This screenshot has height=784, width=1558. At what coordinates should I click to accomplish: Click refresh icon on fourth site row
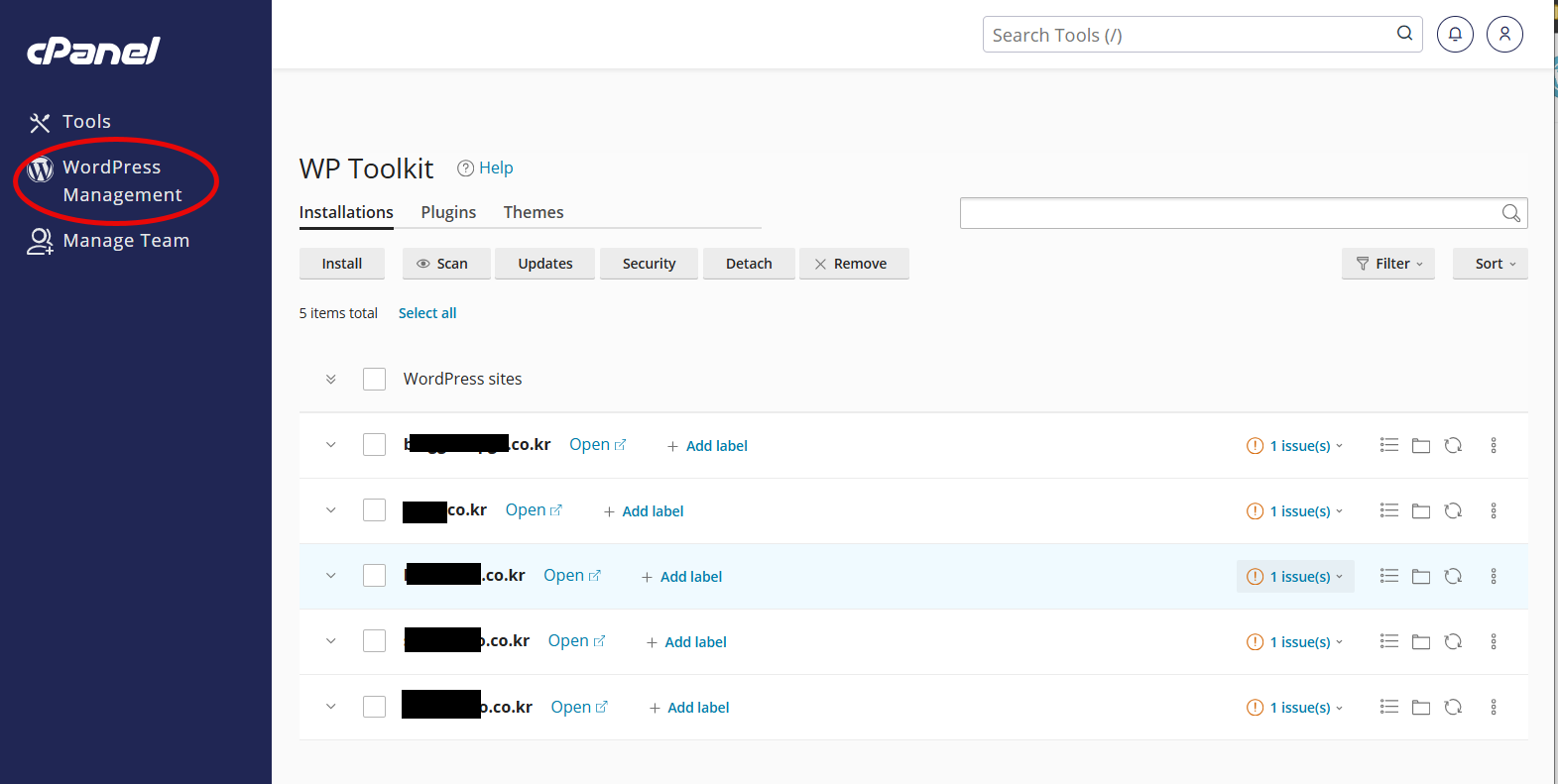1453,642
